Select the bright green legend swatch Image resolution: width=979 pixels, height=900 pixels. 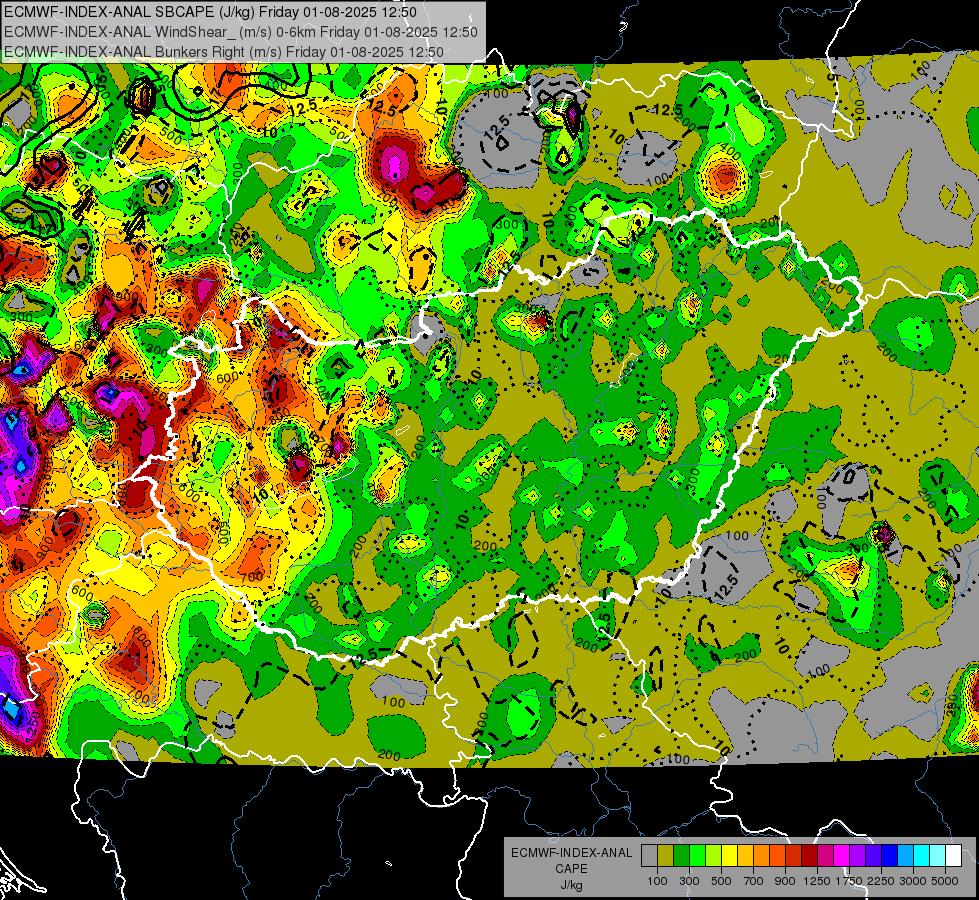pyautogui.click(x=697, y=856)
